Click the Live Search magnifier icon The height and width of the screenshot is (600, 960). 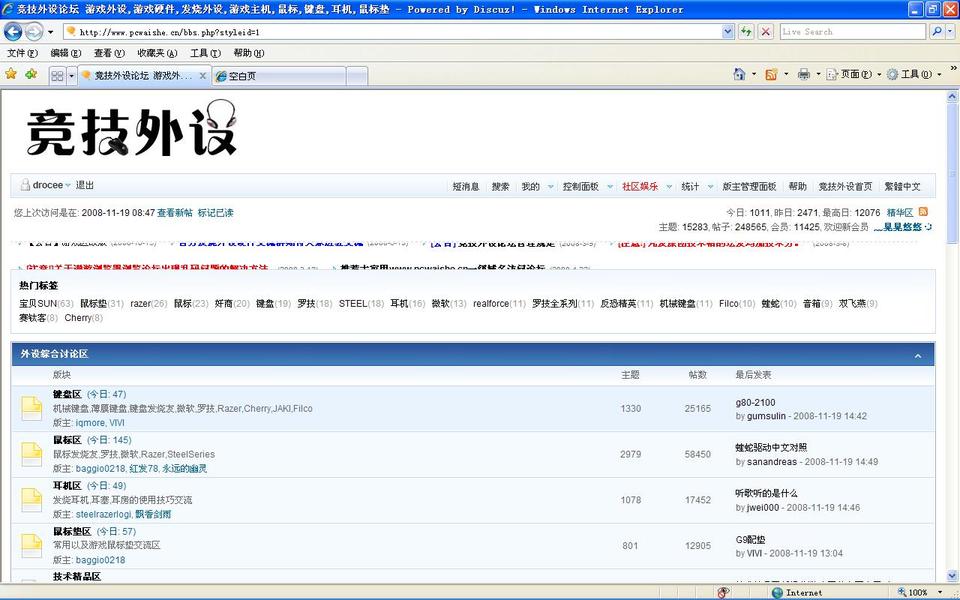coord(937,32)
